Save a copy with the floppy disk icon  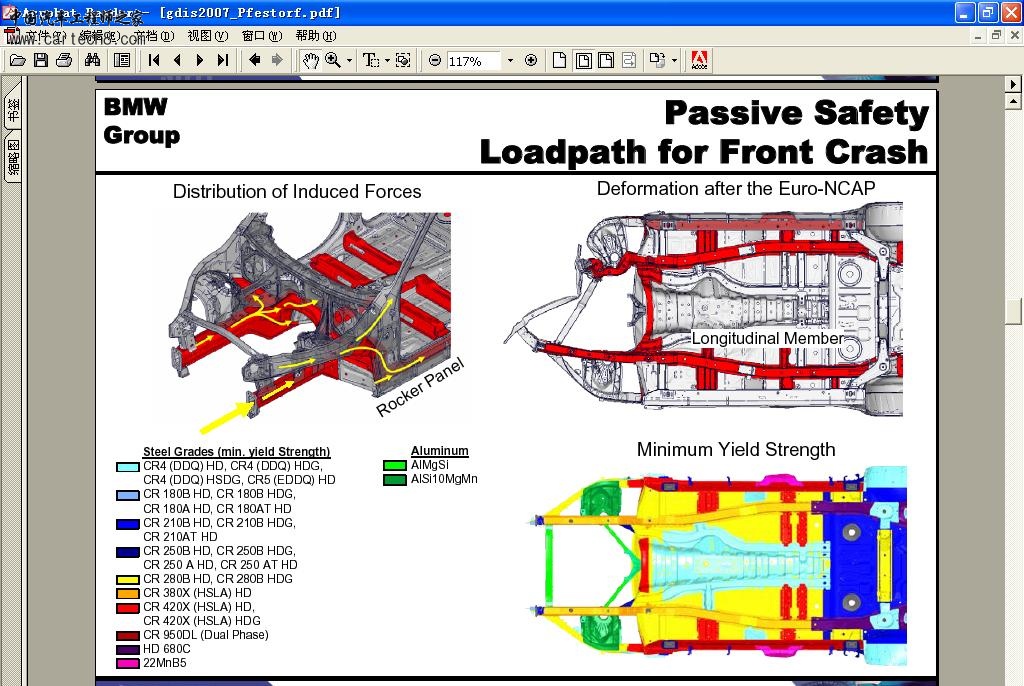click(40, 61)
